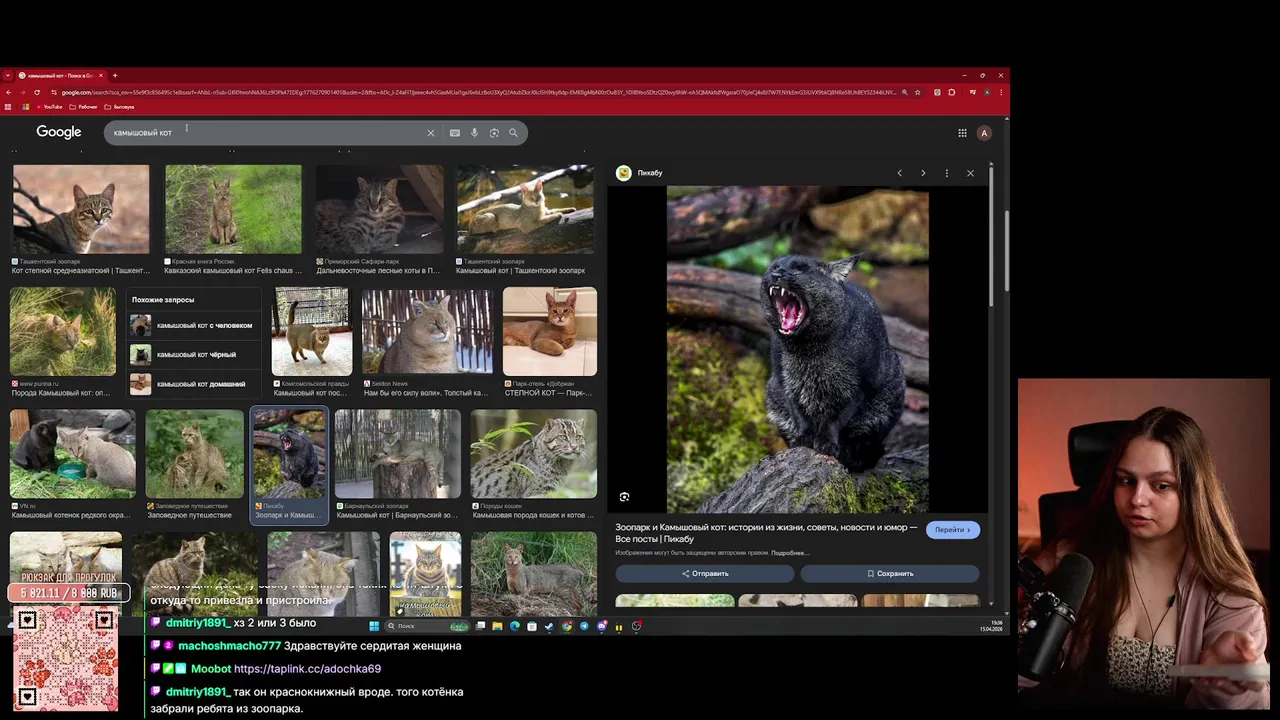Open the Seldon News cat thumbnail
Image resolution: width=1280 pixels, height=720 pixels.
[427, 332]
